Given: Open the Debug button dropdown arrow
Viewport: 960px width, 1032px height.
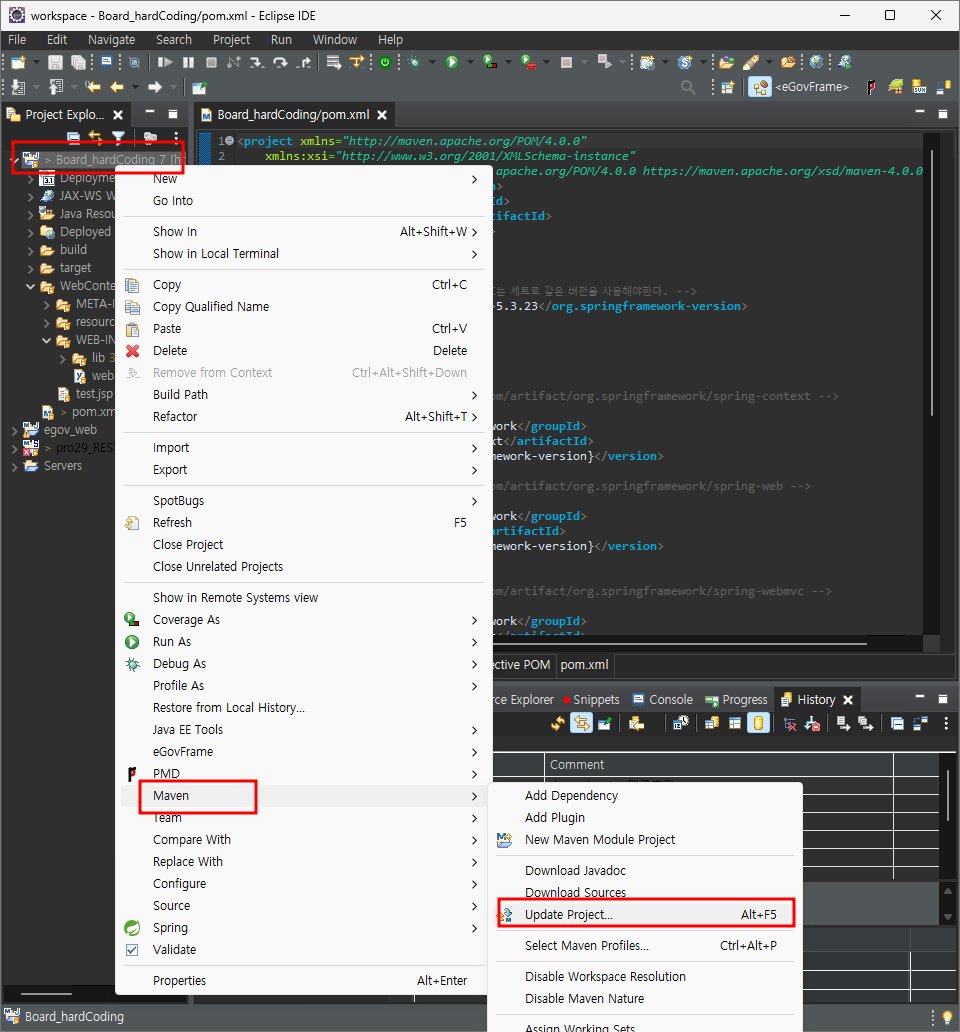Looking at the screenshot, I should tap(432, 63).
